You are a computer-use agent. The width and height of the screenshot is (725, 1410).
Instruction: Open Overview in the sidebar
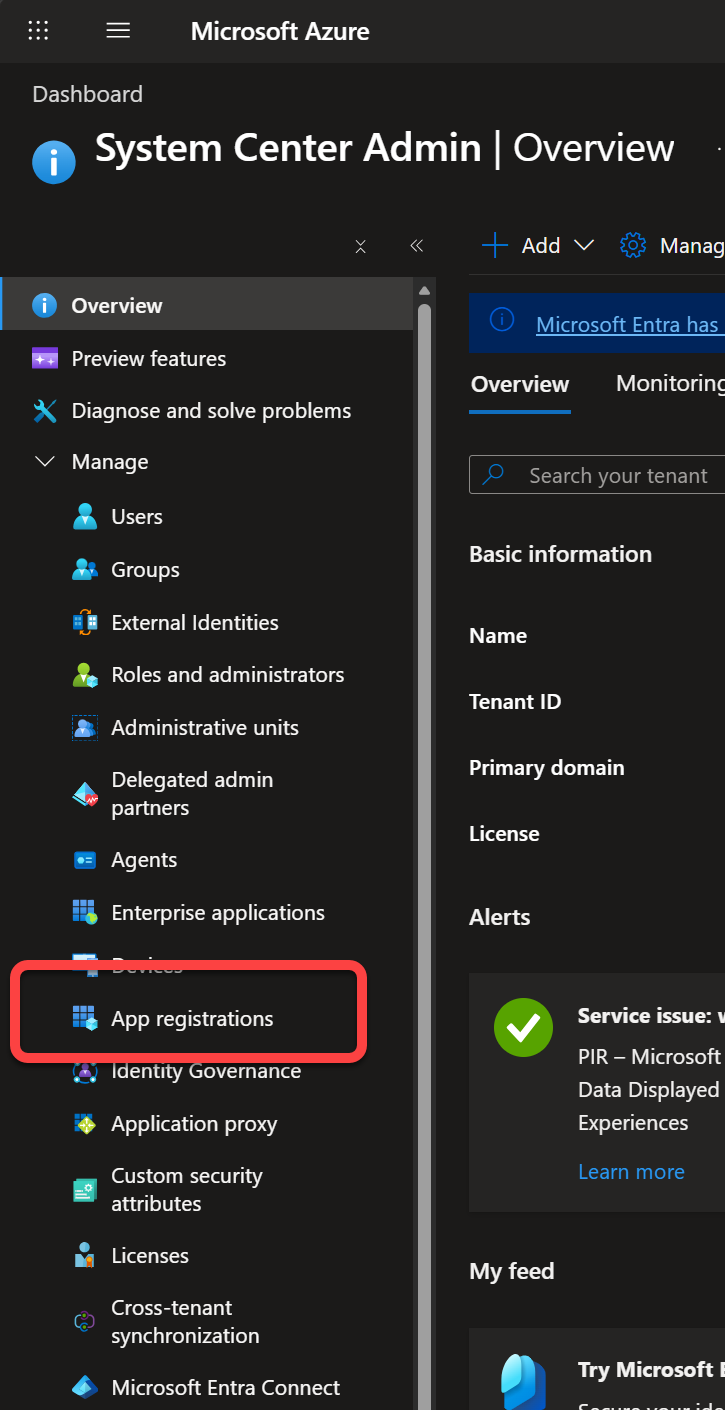(207, 305)
